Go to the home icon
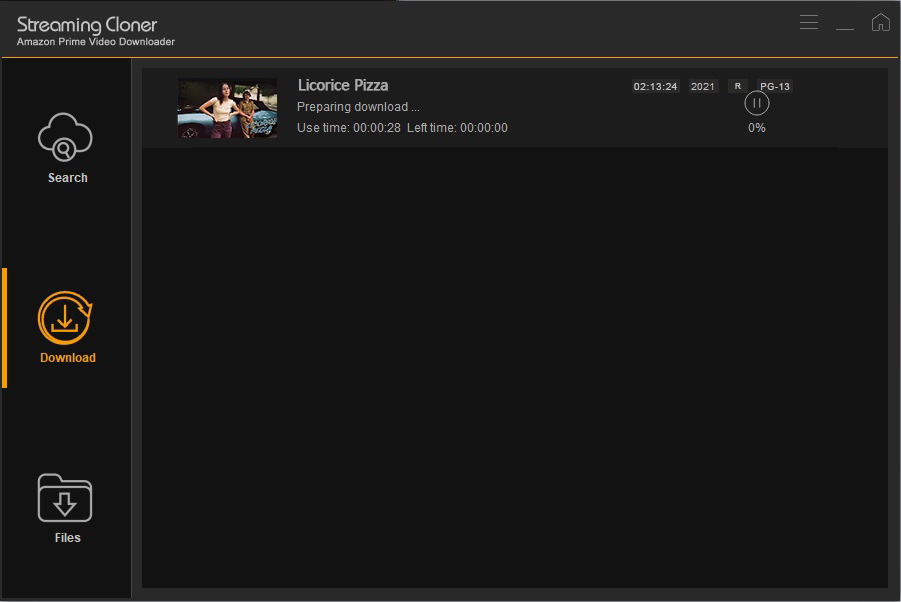This screenshot has width=901, height=602. (880, 22)
